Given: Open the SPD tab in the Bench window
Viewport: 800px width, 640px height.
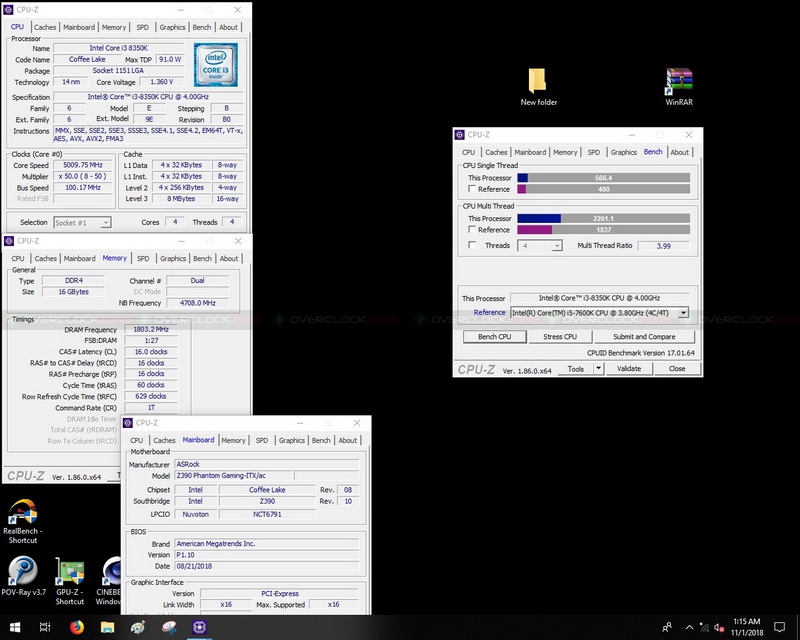Looking at the screenshot, I should (593, 152).
